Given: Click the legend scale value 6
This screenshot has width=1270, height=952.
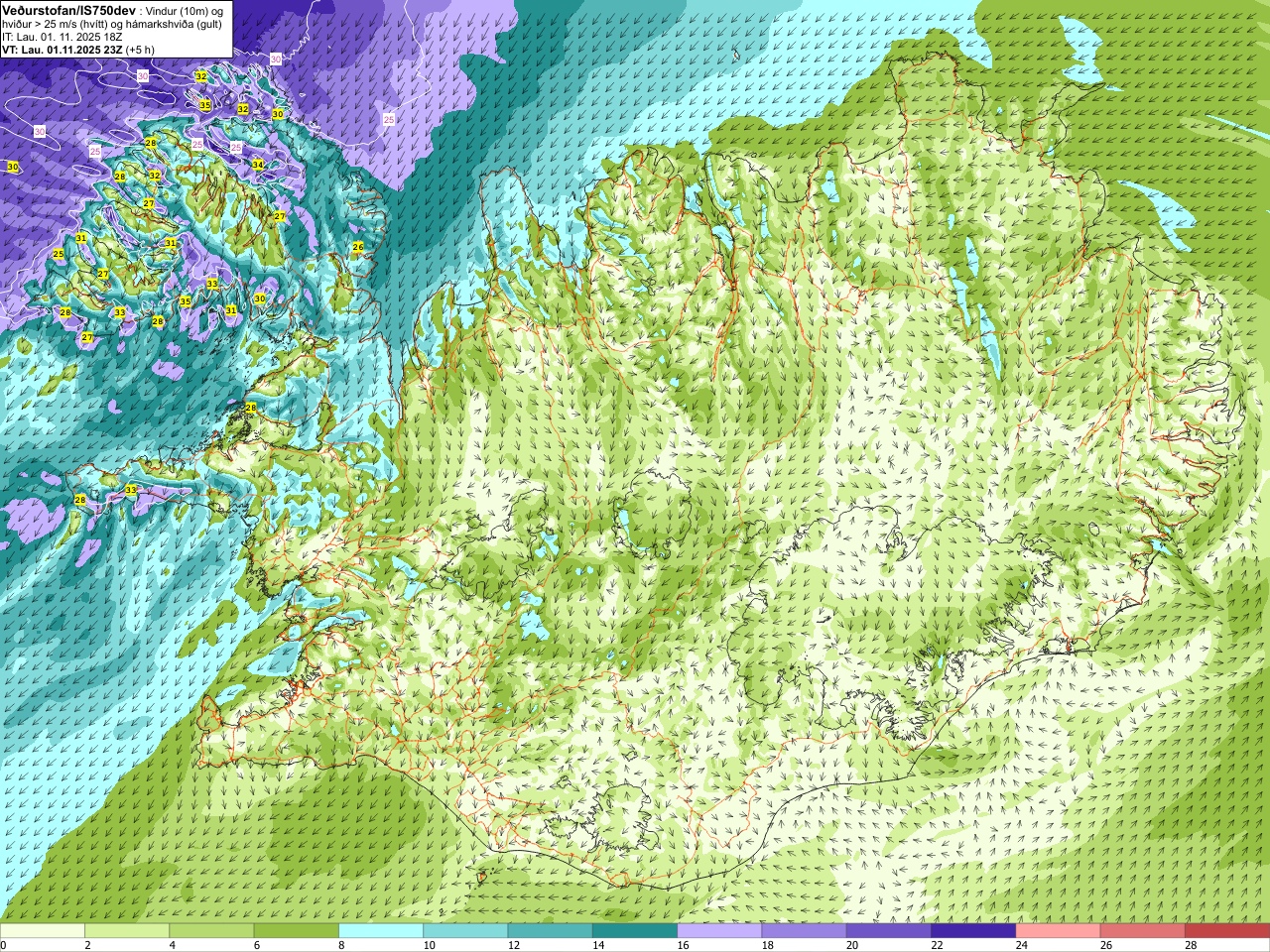Looking at the screenshot, I should pyautogui.click(x=257, y=945).
